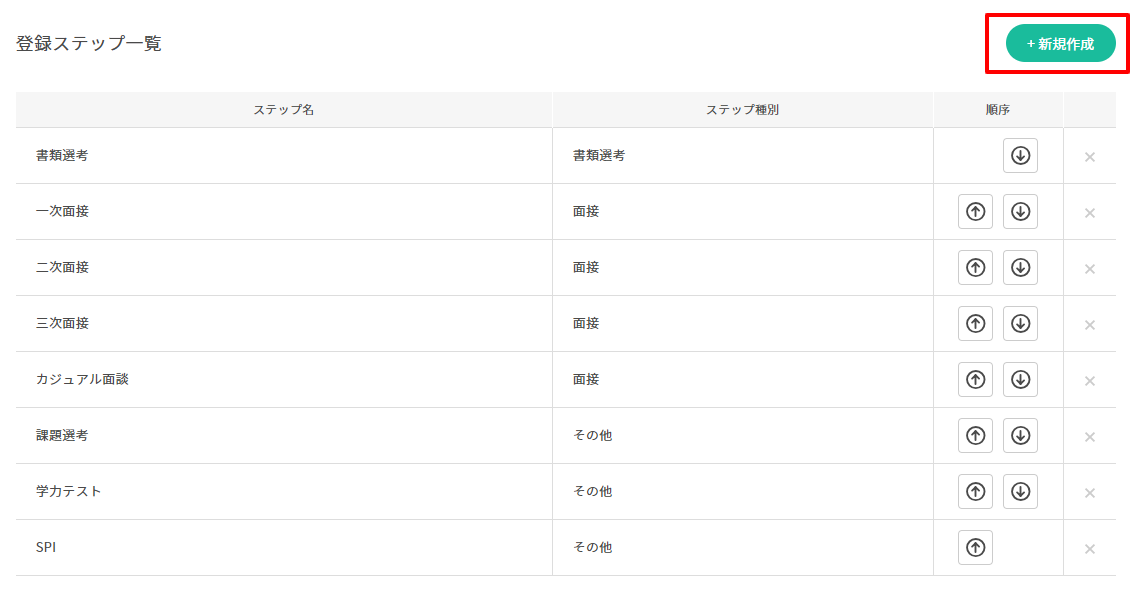Move 二次面接 step up
Viewport: 1132px width, 596px height.
pos(975,268)
